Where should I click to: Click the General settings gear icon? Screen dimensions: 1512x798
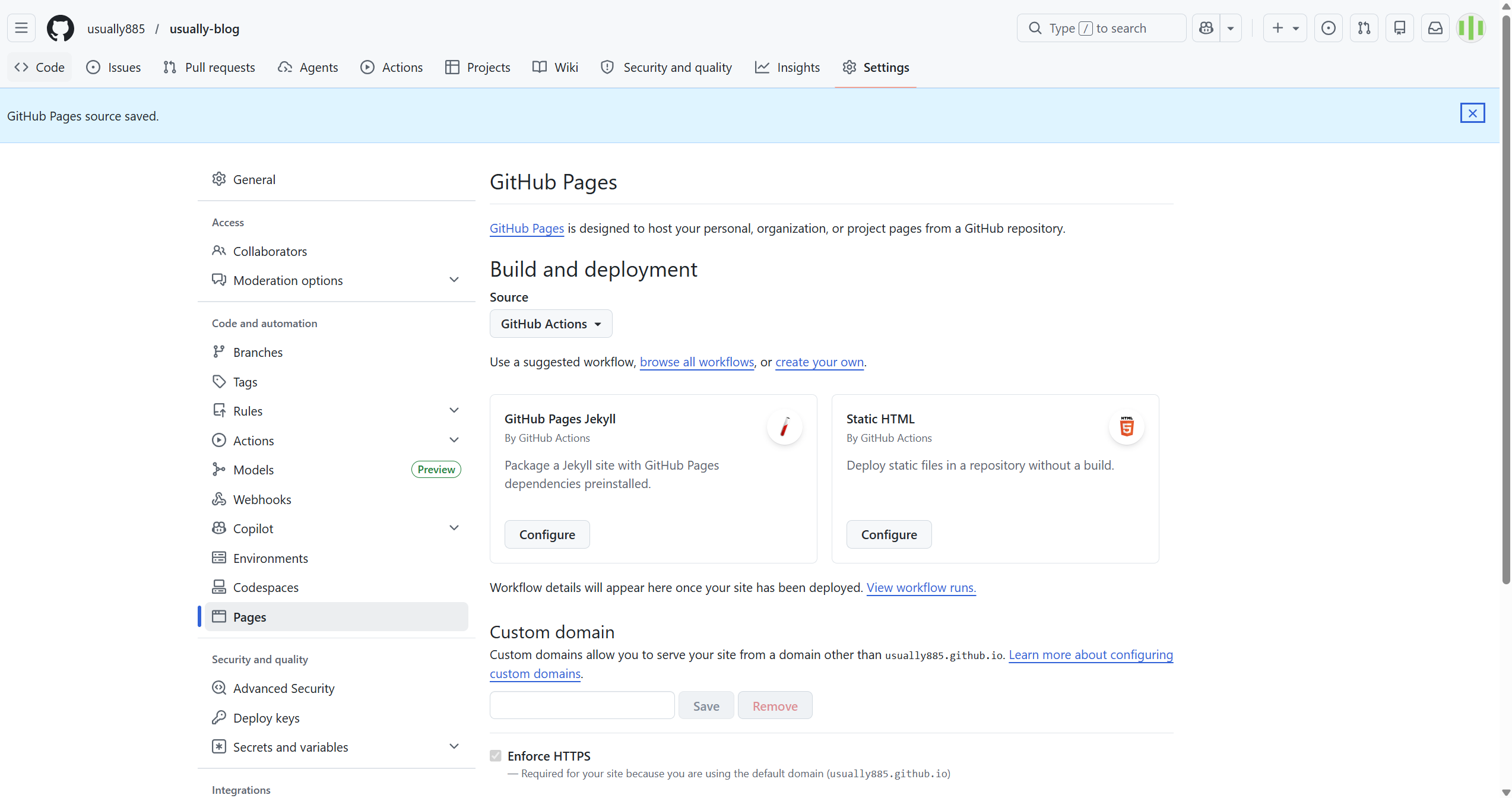[x=219, y=179]
